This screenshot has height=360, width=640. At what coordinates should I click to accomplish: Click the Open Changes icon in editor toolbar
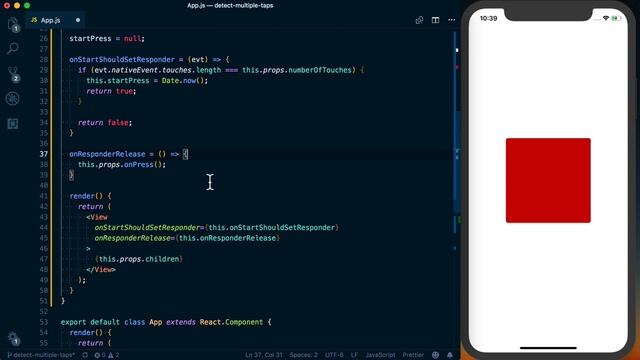pyautogui.click(x=419, y=20)
